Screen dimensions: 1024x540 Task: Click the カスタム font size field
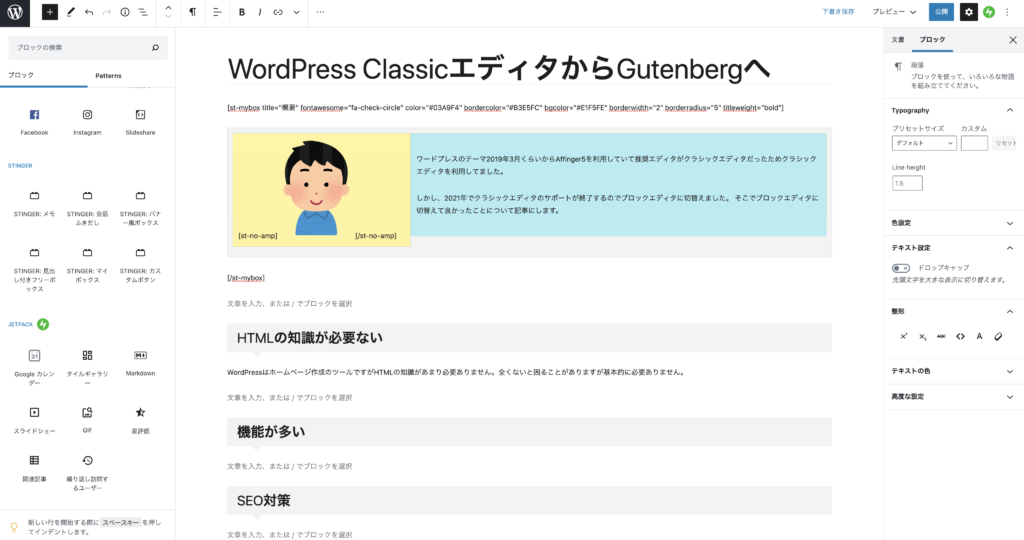pos(974,143)
